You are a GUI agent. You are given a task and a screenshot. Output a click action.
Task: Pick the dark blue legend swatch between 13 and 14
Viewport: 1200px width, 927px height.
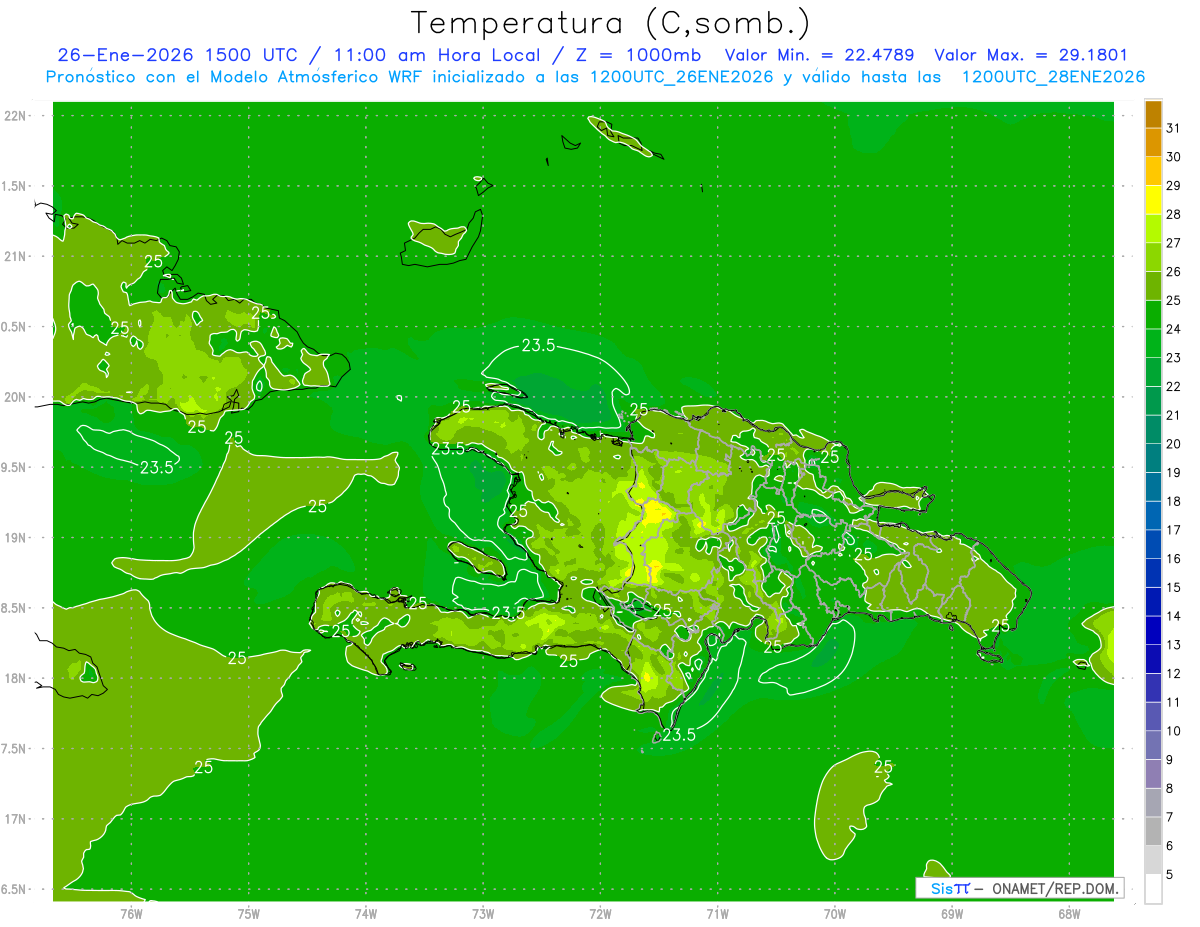[x=1153, y=630]
